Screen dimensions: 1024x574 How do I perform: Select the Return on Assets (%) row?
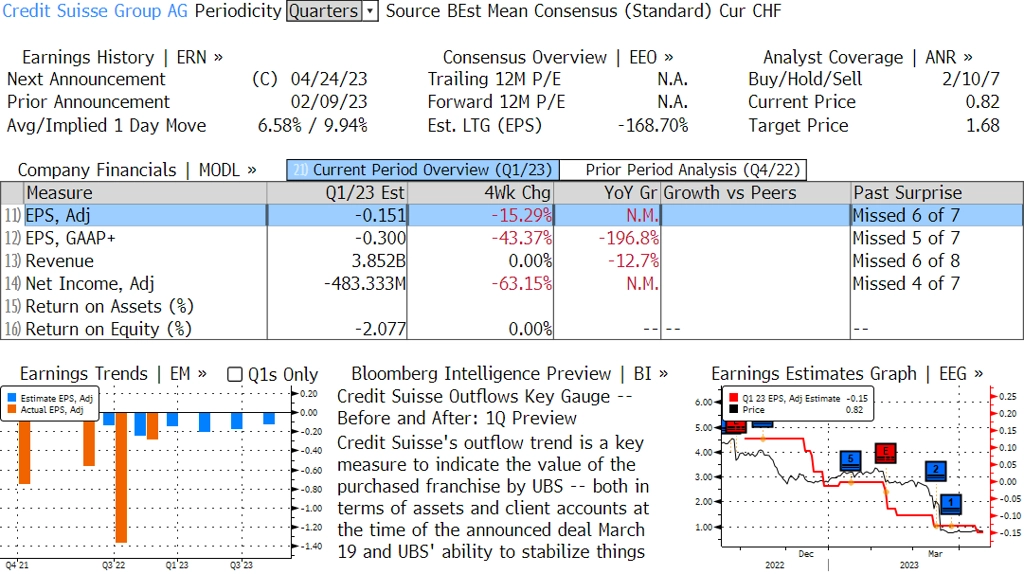point(512,306)
